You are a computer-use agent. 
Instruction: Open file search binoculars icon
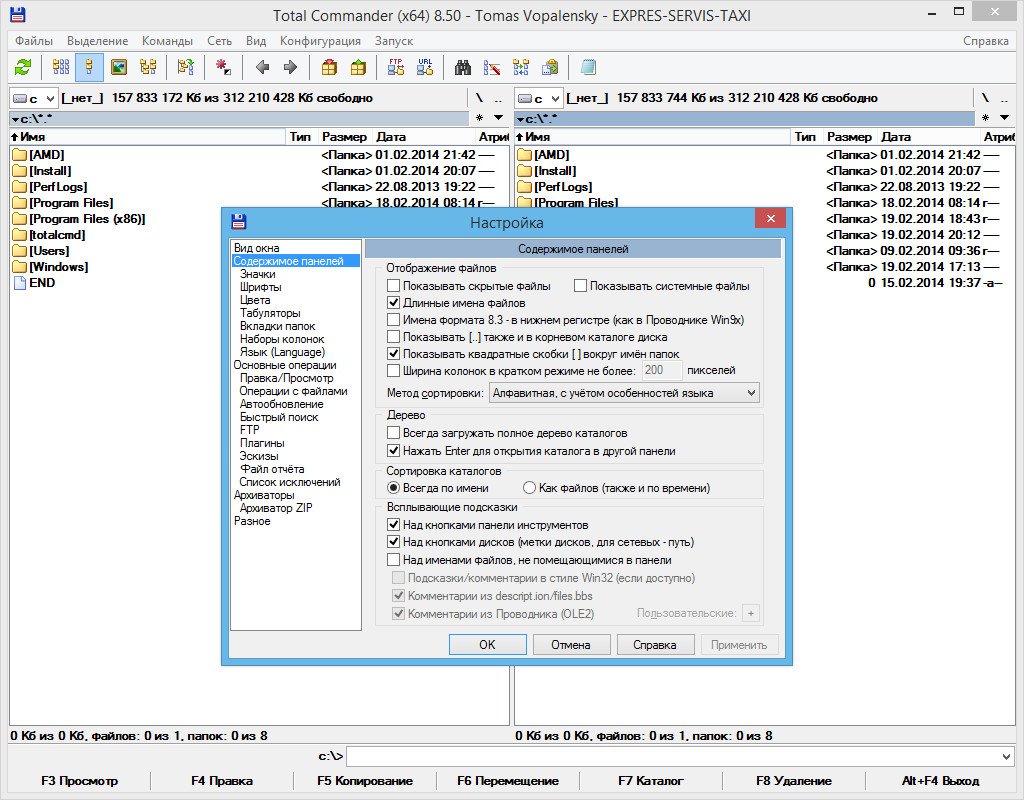click(x=463, y=67)
